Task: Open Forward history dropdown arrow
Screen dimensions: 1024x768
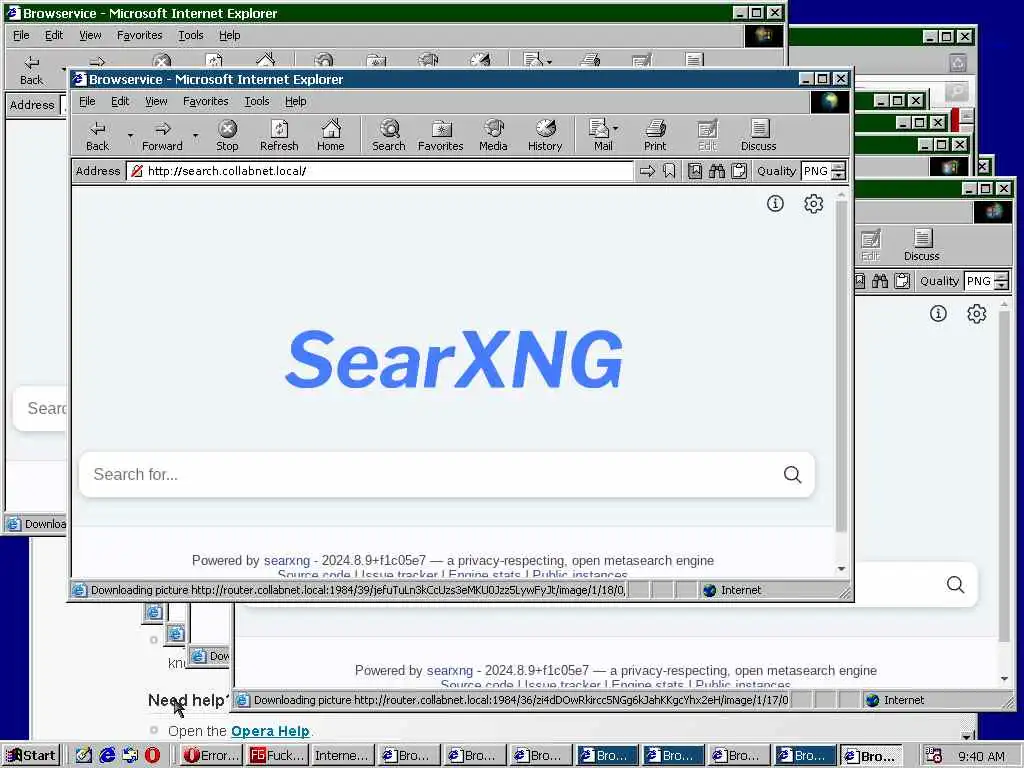Action: [x=195, y=136]
